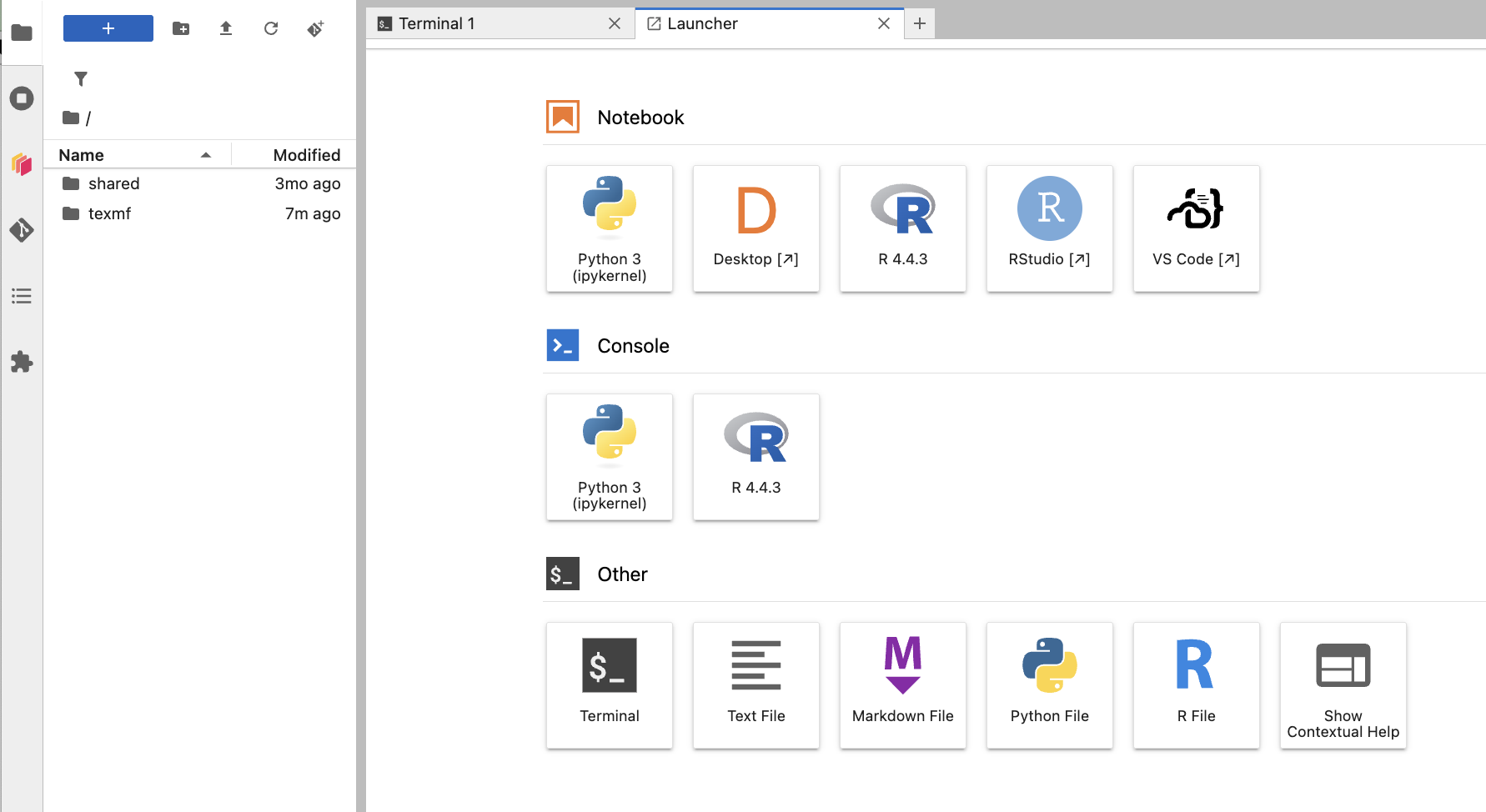Create an R 4.4.3 notebook
1486x812 pixels.
pos(903,228)
